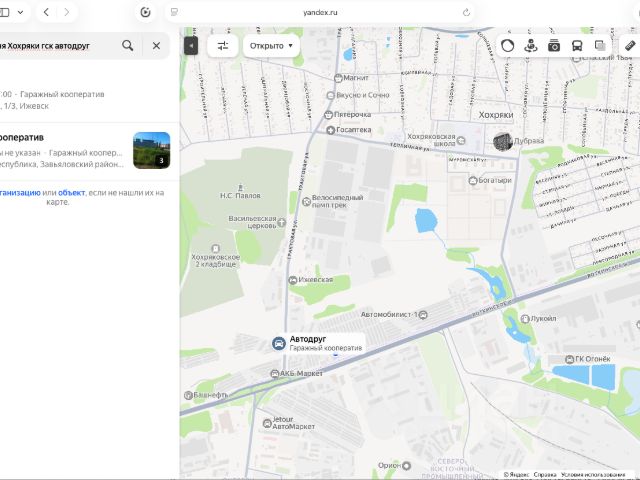Viewport: 640px width, 480px height.
Task: Click the Н.С. Павлов monument marker
Action: click(240, 188)
